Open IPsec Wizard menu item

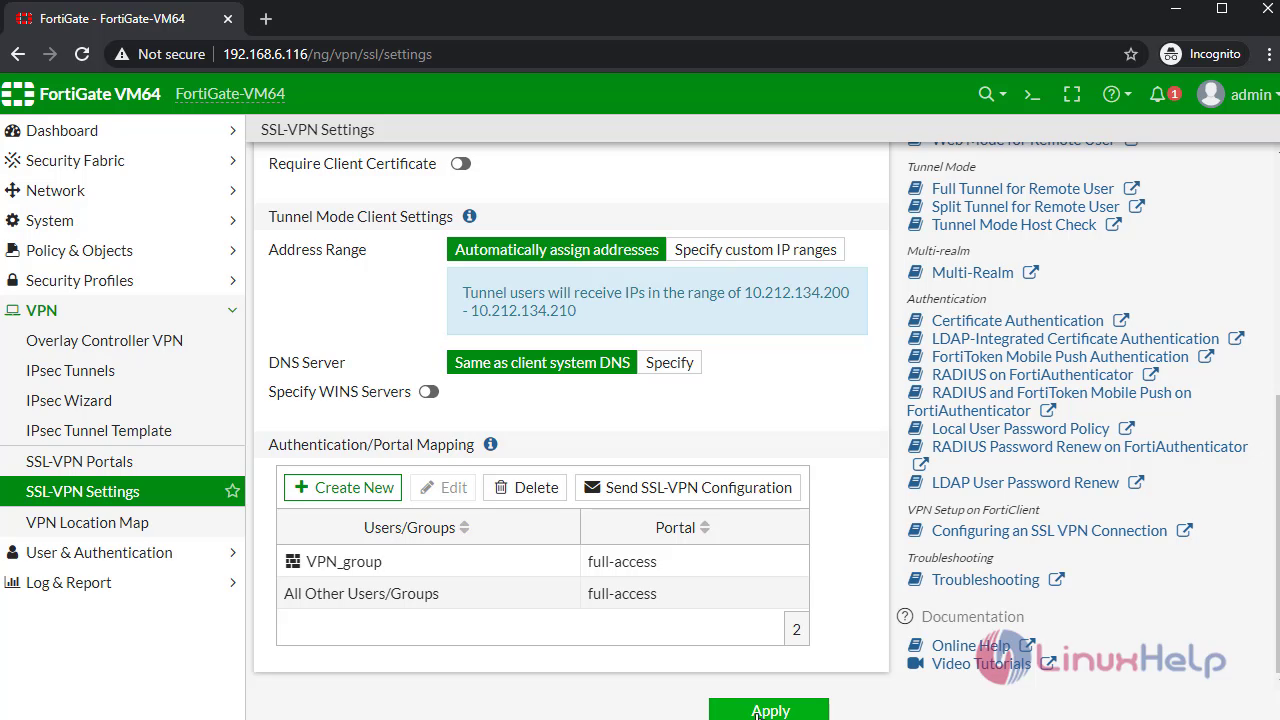(x=69, y=400)
